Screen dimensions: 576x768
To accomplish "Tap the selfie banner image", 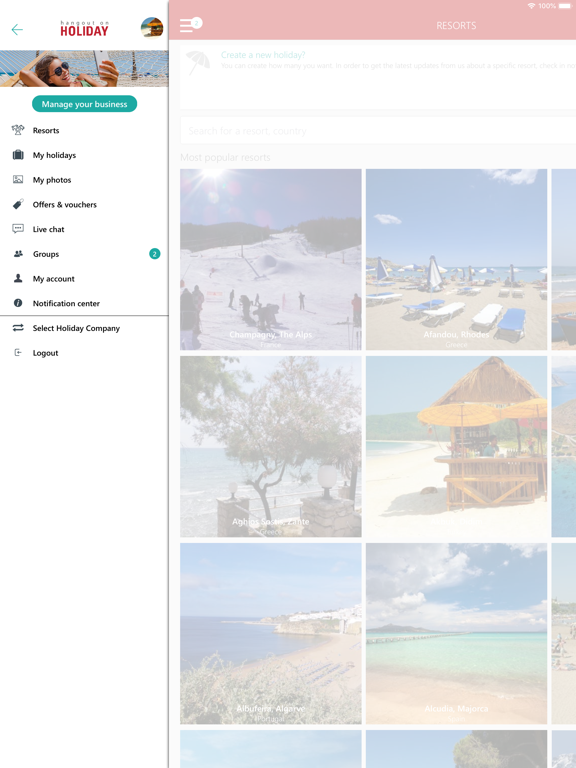I will click(84, 69).
